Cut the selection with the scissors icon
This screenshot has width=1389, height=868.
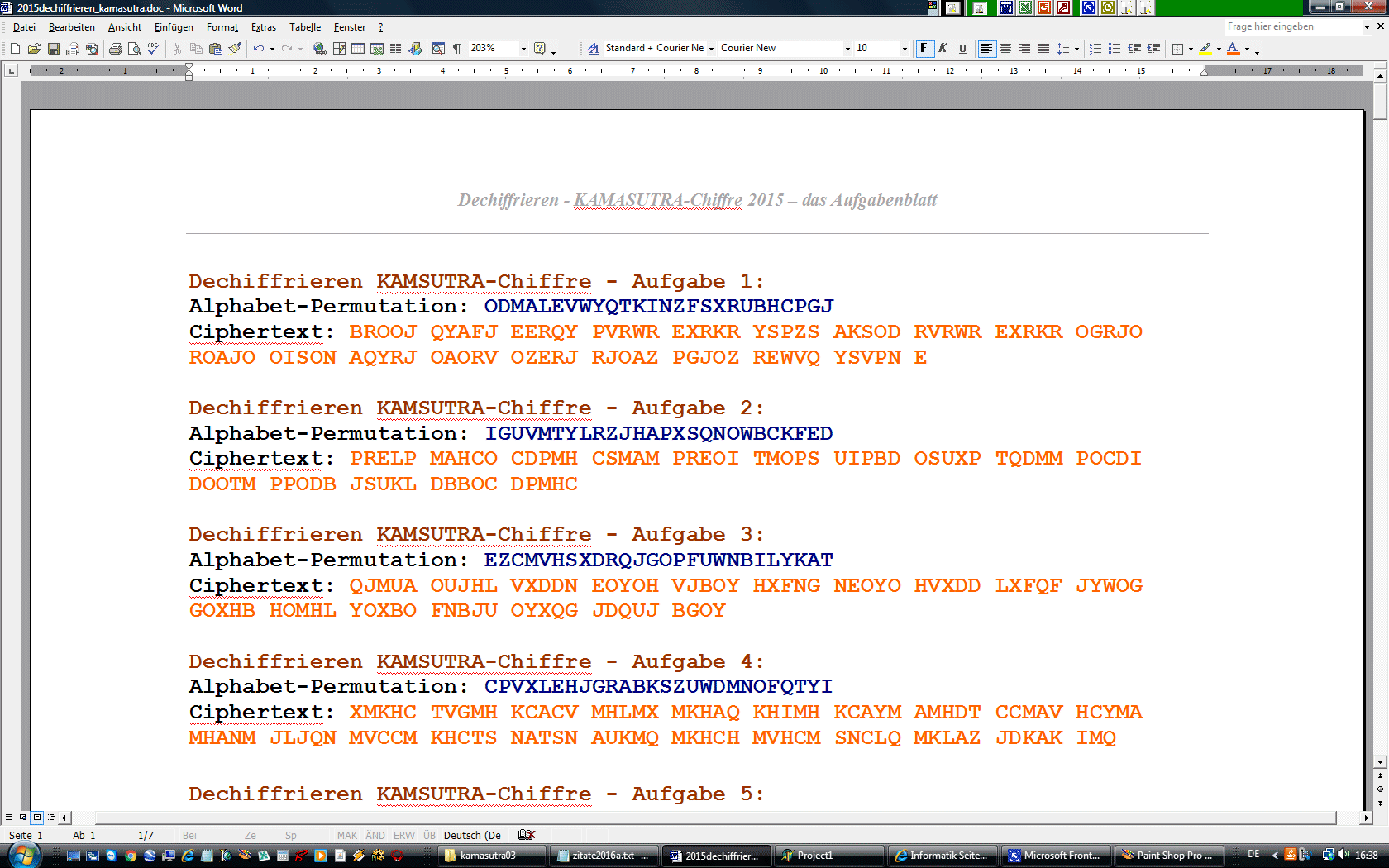click(177, 49)
